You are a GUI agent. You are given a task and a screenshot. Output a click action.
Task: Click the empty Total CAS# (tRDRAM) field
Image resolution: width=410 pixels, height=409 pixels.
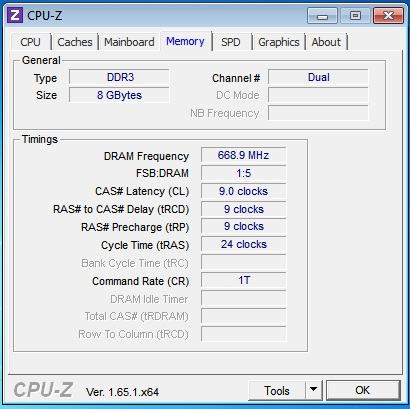(x=243, y=316)
